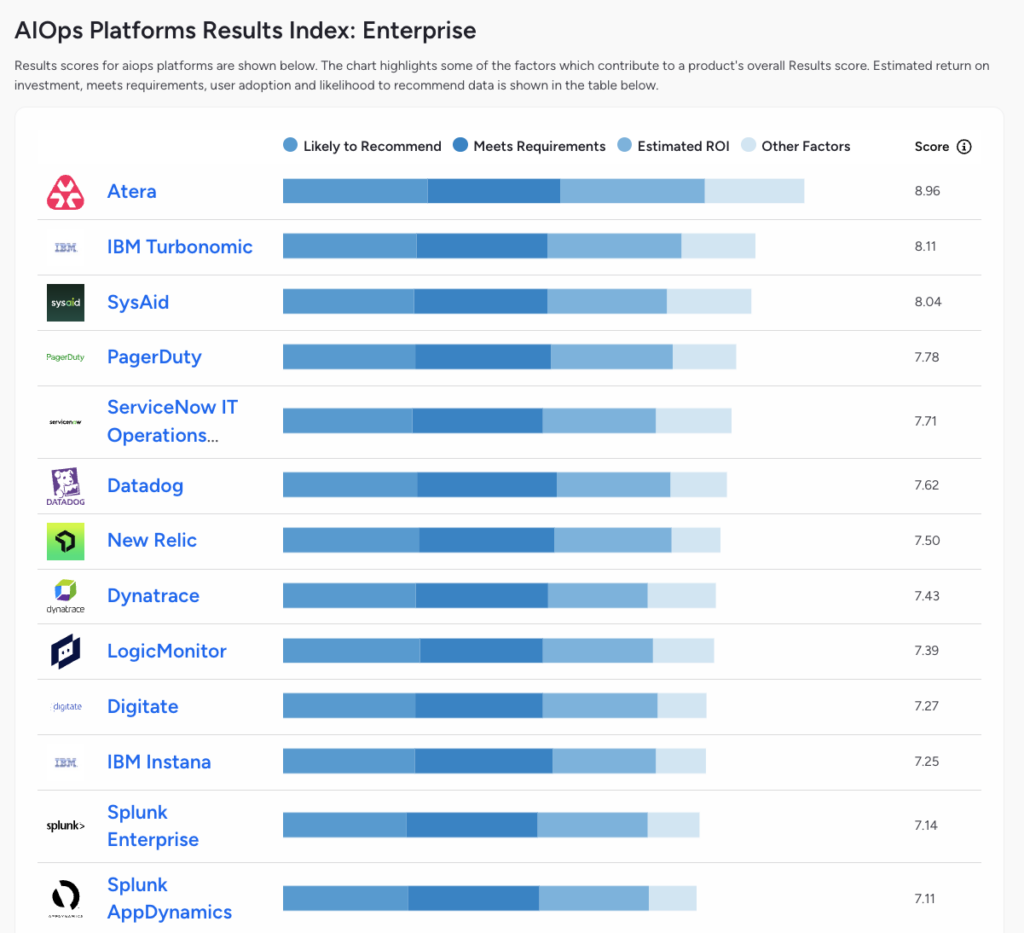Toggle the Other Factors legend item
Screen dimensions: 1024x933
coord(796,146)
